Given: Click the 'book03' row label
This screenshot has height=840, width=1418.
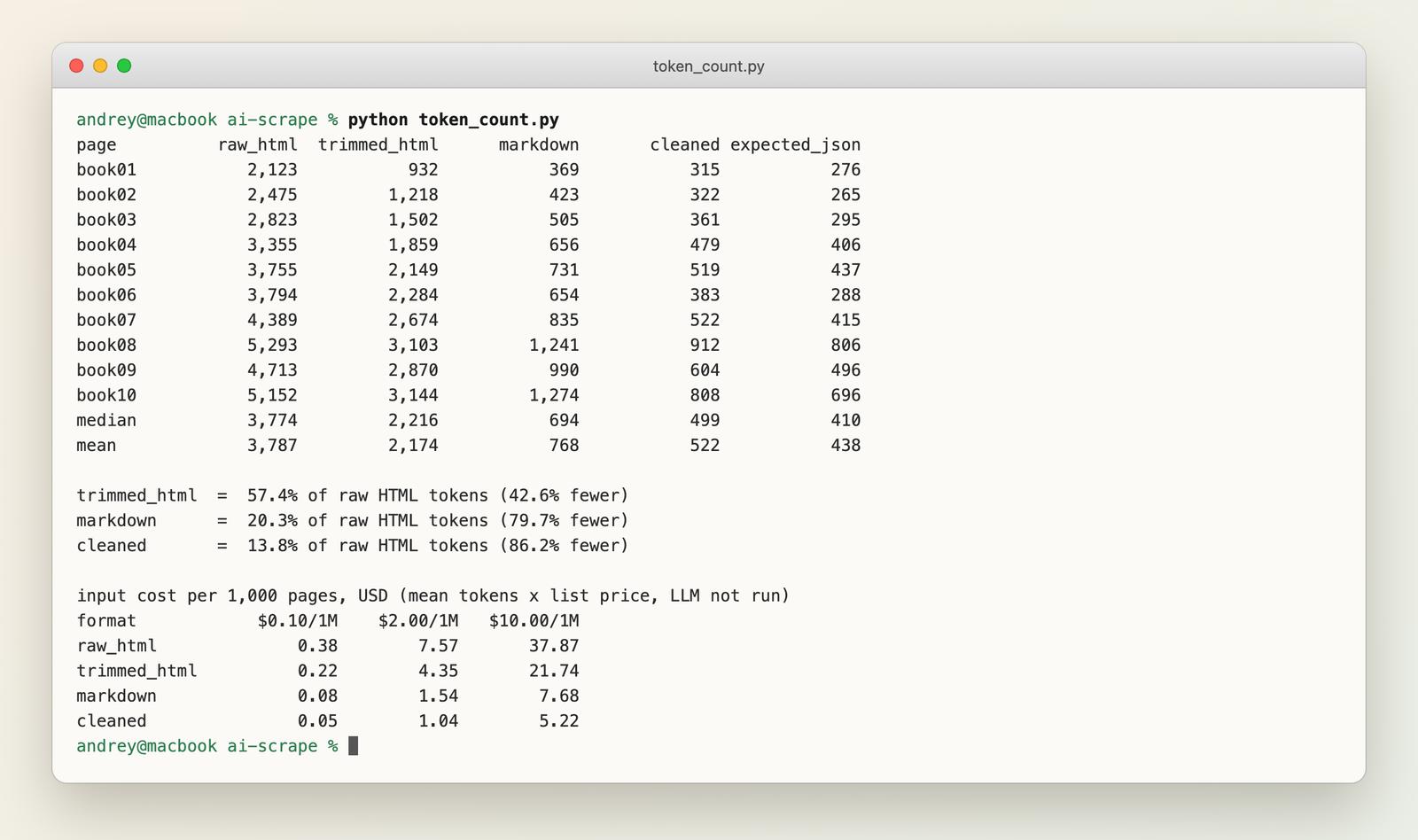Looking at the screenshot, I should (x=106, y=220).
